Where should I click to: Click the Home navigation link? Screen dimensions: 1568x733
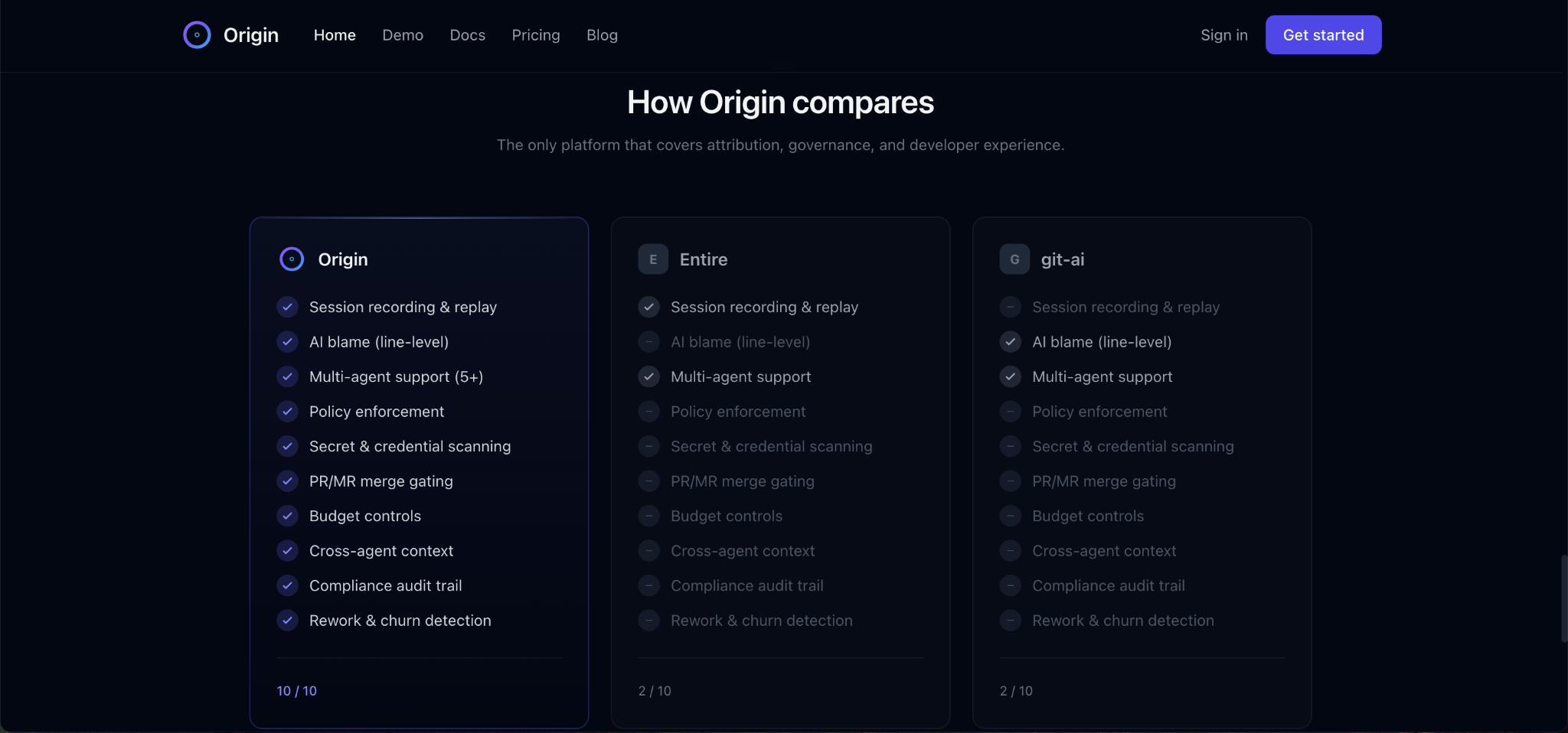pos(335,35)
